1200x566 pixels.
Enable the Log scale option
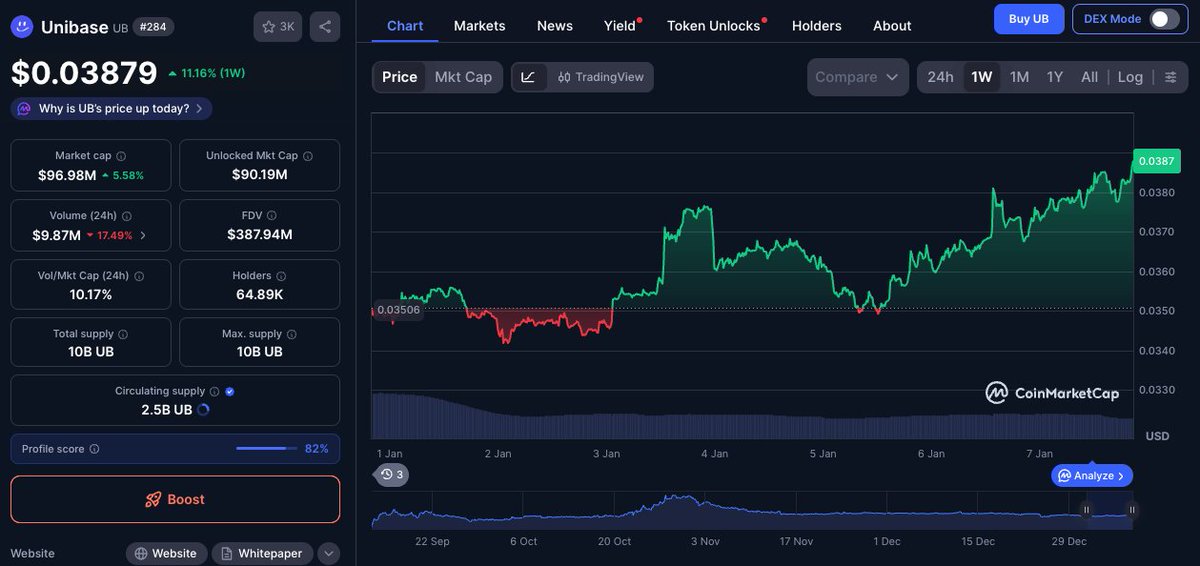(x=1130, y=77)
